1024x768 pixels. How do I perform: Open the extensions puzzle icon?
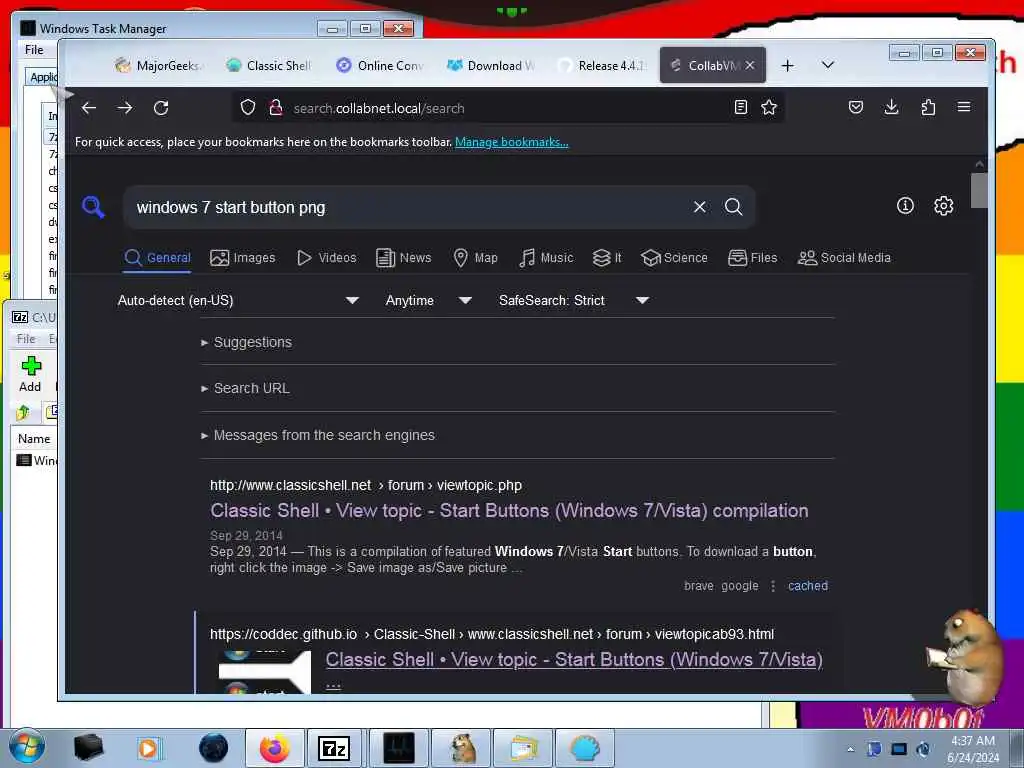[928, 107]
